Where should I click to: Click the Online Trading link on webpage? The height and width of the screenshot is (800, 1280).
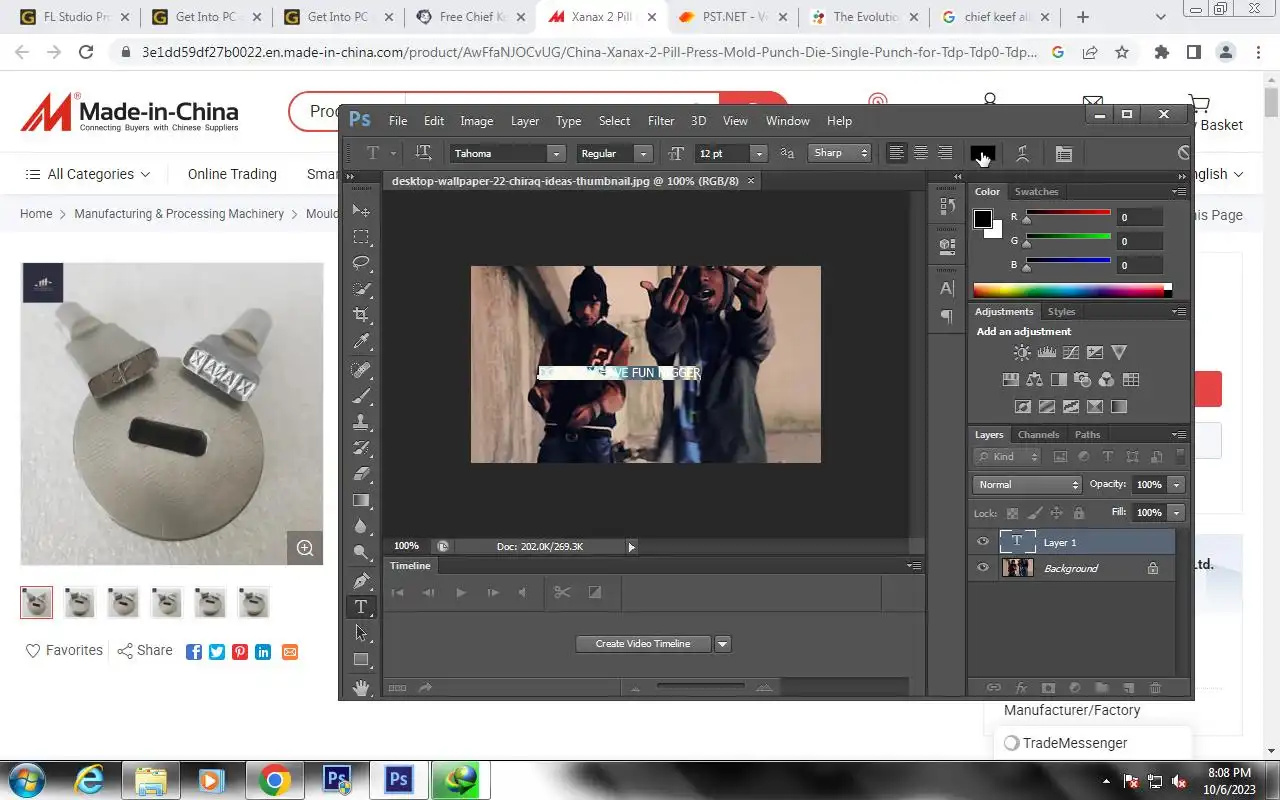coord(232,174)
